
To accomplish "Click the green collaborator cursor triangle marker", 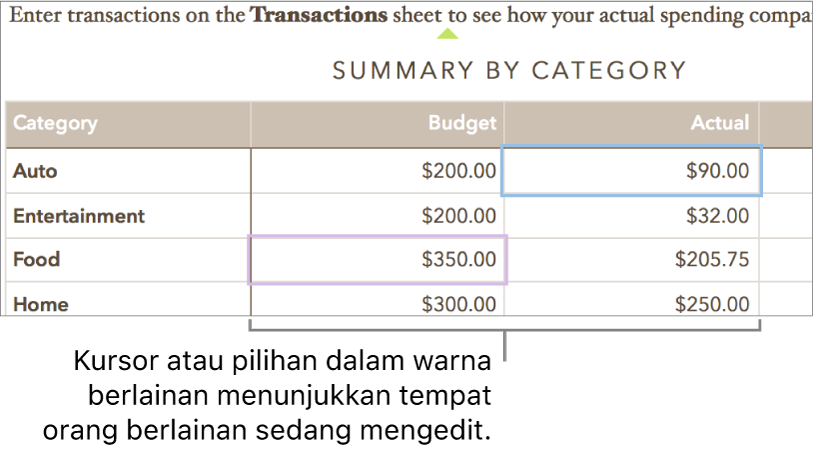I will tap(449, 34).
